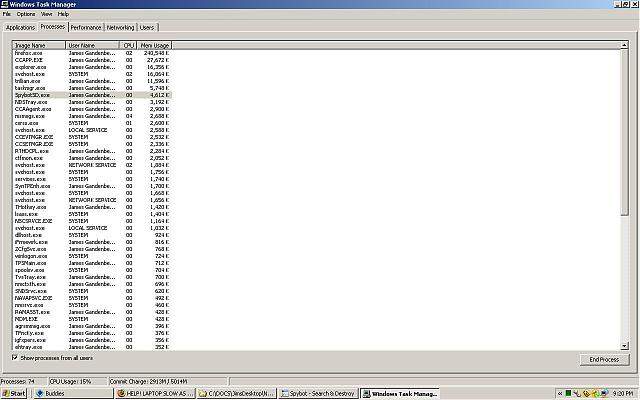The width and height of the screenshot is (640, 400).
Task: Toggle Show processes from all users checkbox
Action: click(x=15, y=358)
